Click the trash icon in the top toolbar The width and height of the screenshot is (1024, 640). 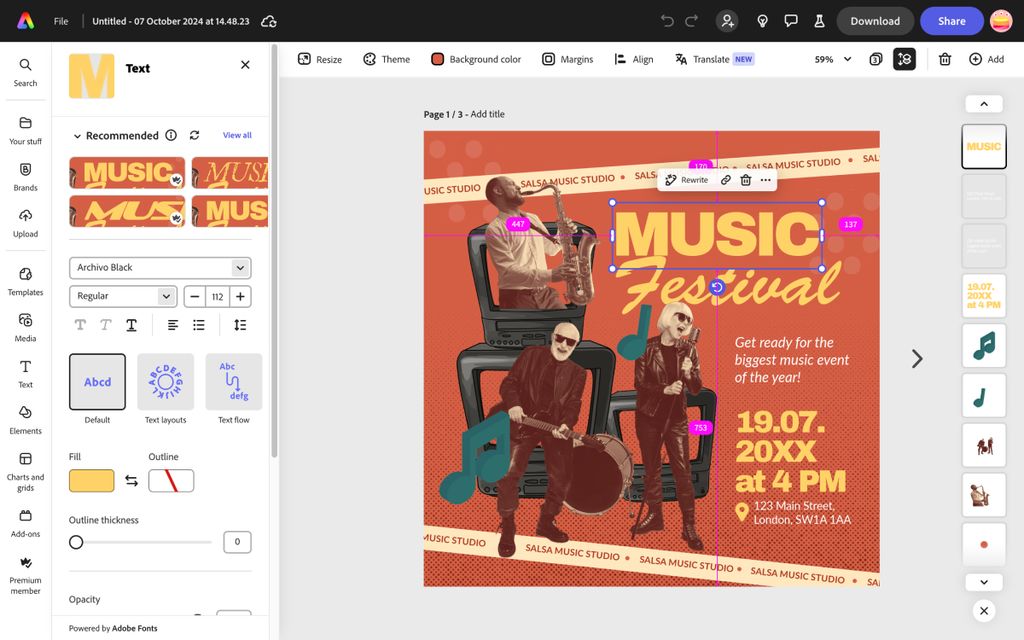(944, 59)
